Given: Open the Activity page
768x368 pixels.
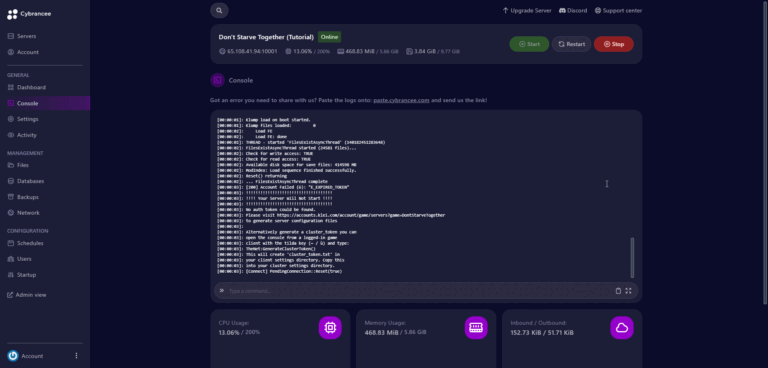Looking at the screenshot, I should [27, 135].
